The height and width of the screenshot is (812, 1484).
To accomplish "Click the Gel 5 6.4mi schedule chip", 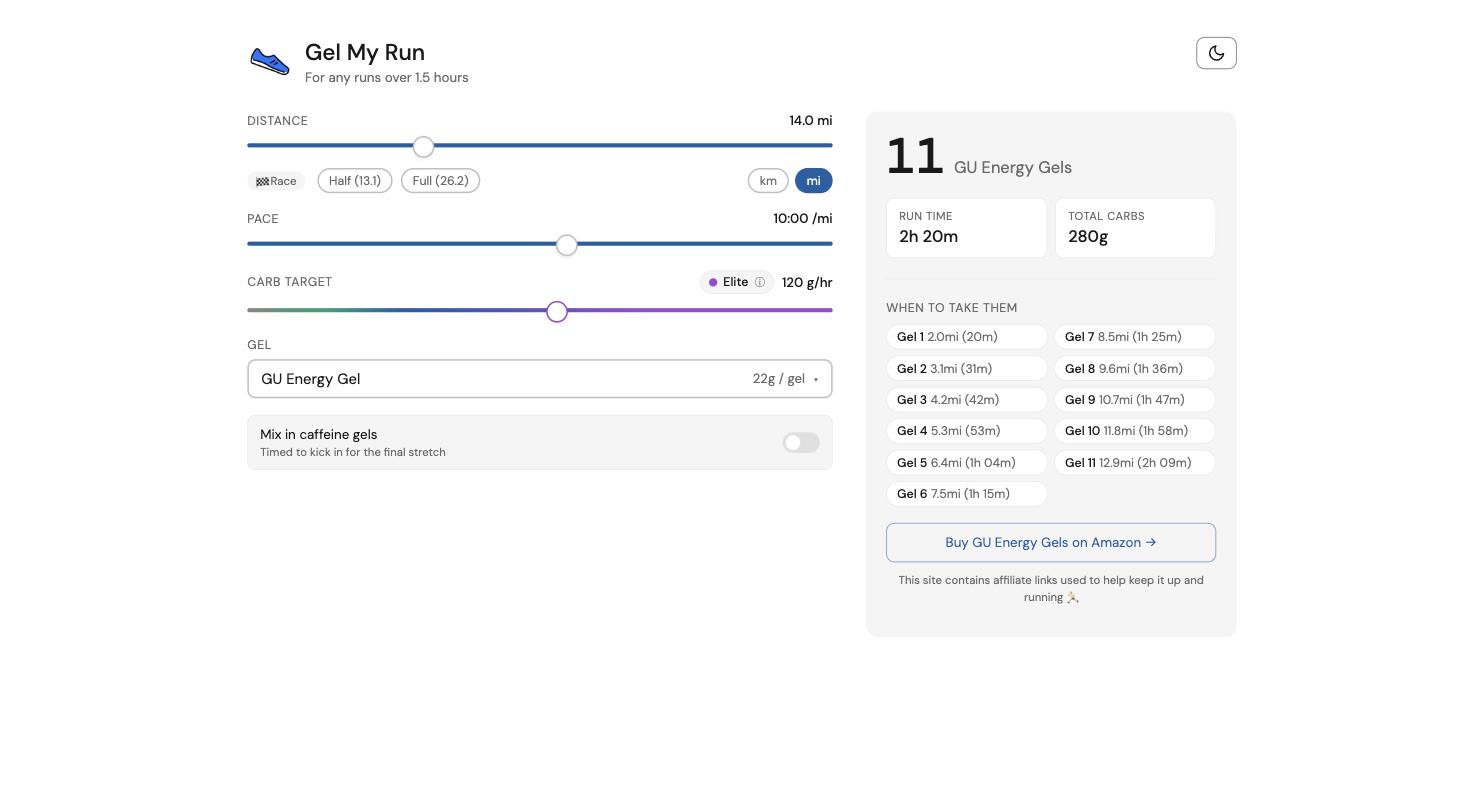I will click(x=967, y=463).
